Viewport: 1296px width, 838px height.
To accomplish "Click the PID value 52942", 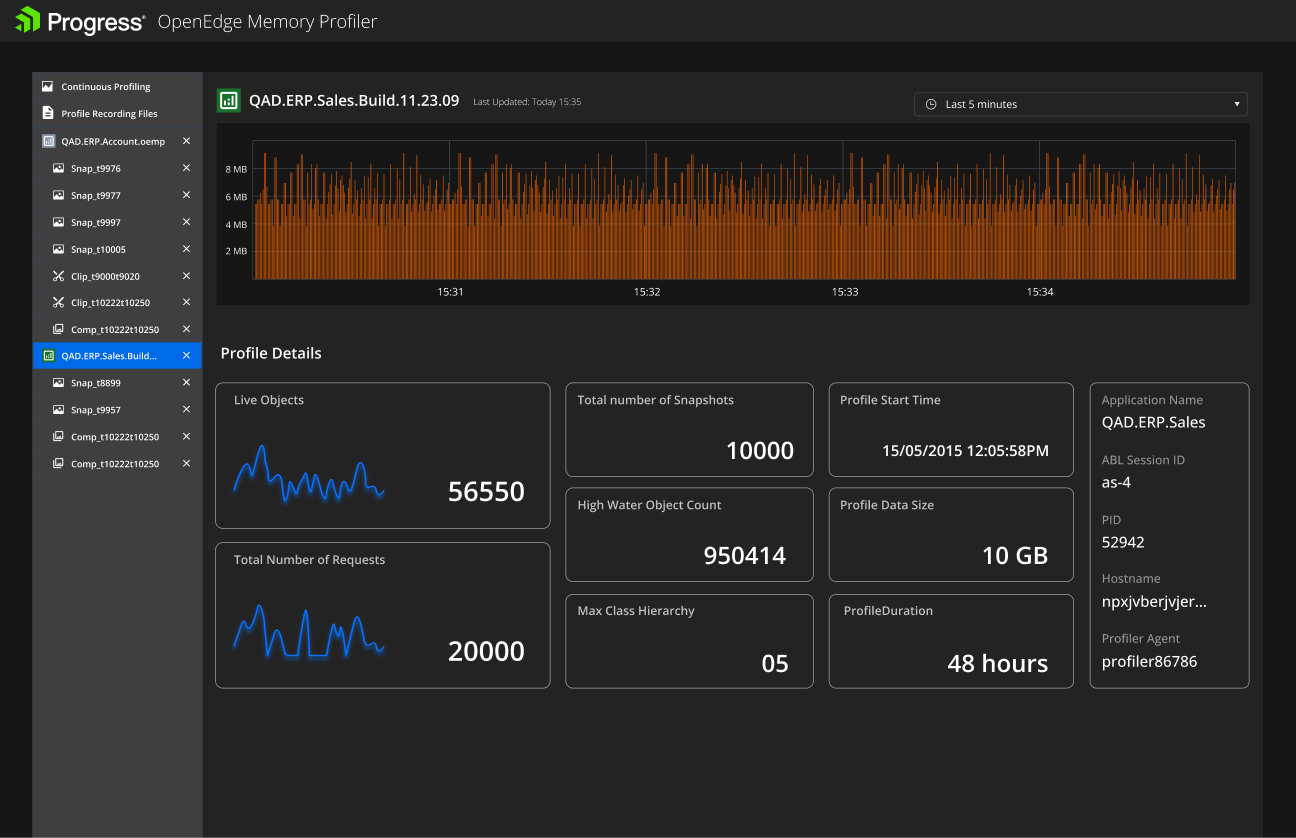I will pyautogui.click(x=1123, y=542).
